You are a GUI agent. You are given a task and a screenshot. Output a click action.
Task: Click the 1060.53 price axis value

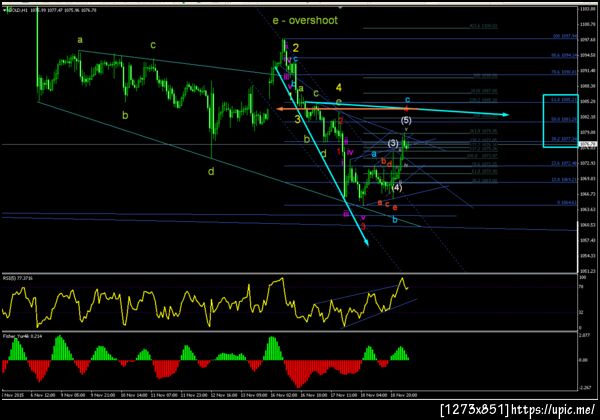[588, 225]
